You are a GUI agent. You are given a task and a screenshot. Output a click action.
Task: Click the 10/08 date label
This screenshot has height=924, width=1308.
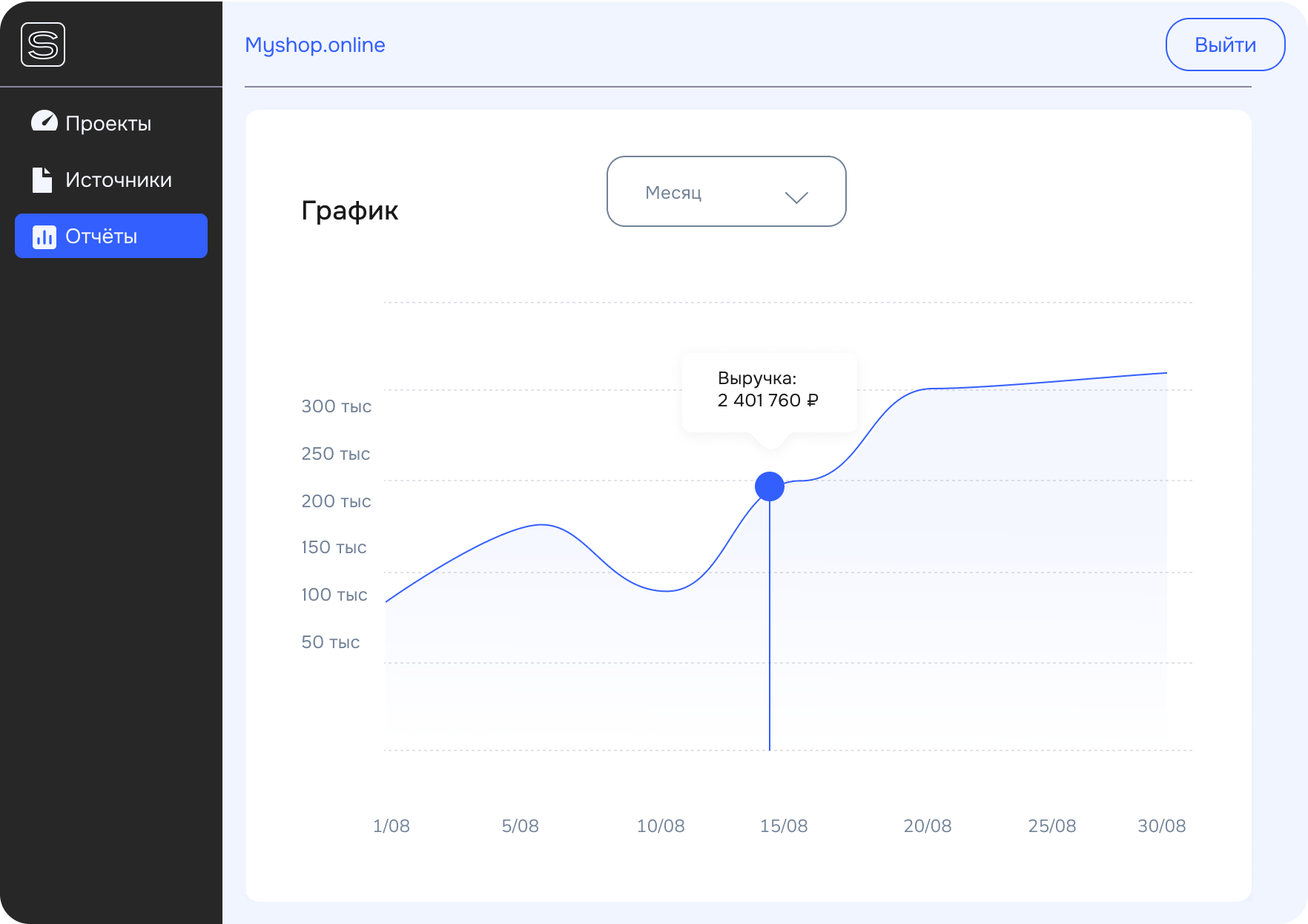coord(661,826)
